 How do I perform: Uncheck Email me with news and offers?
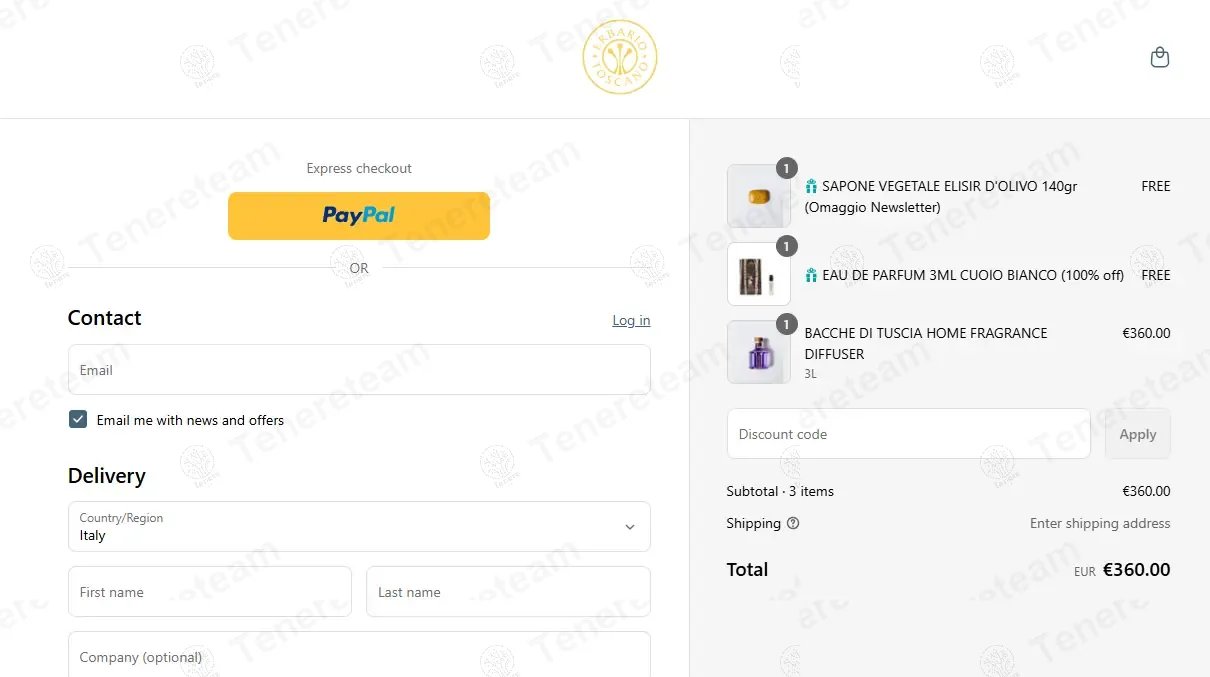[78, 419]
